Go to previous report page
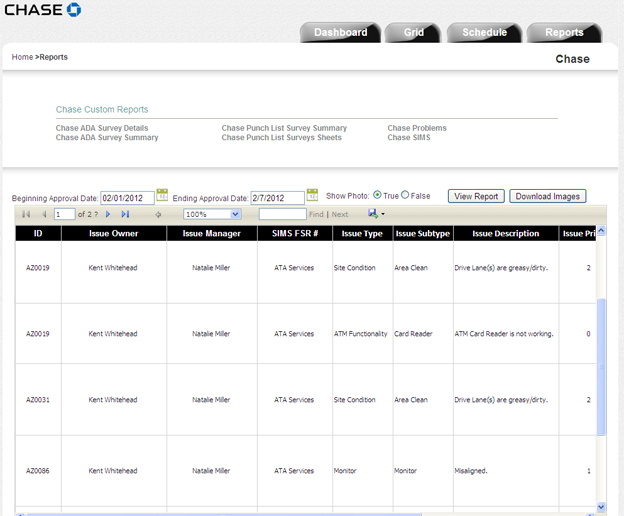The image size is (624, 516). coord(44,214)
